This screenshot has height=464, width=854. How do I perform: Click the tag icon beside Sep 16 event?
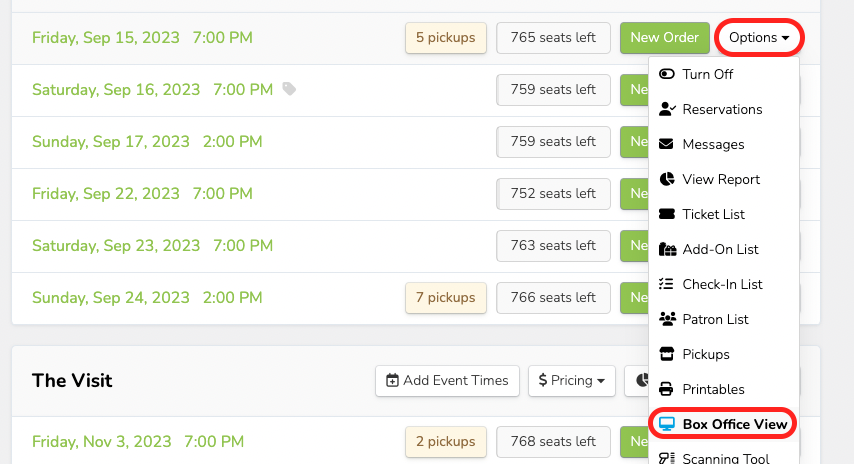point(289,89)
